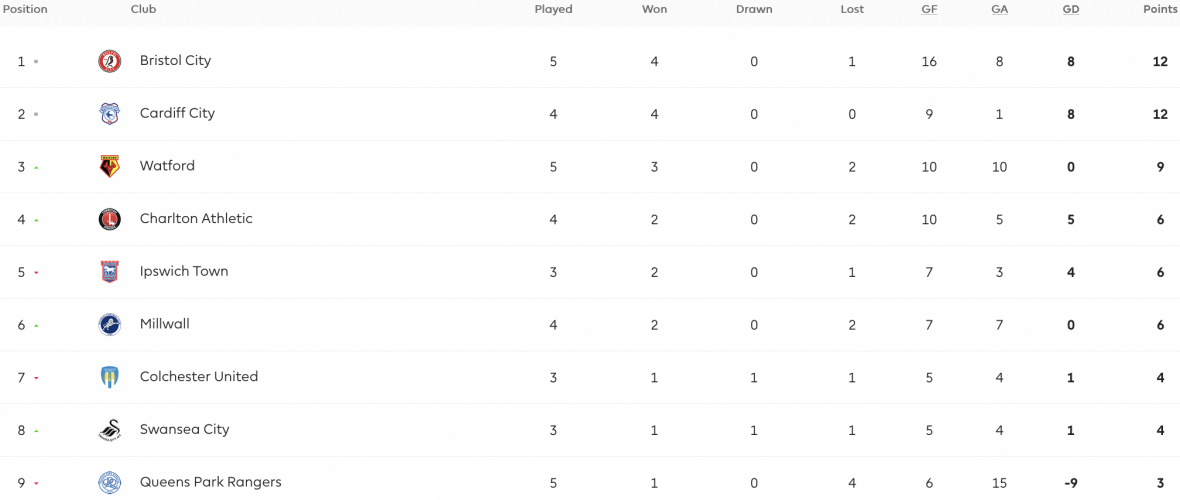The image size is (1180, 500).
Task: Click the Queens Park Rangers badge
Action: point(110,483)
